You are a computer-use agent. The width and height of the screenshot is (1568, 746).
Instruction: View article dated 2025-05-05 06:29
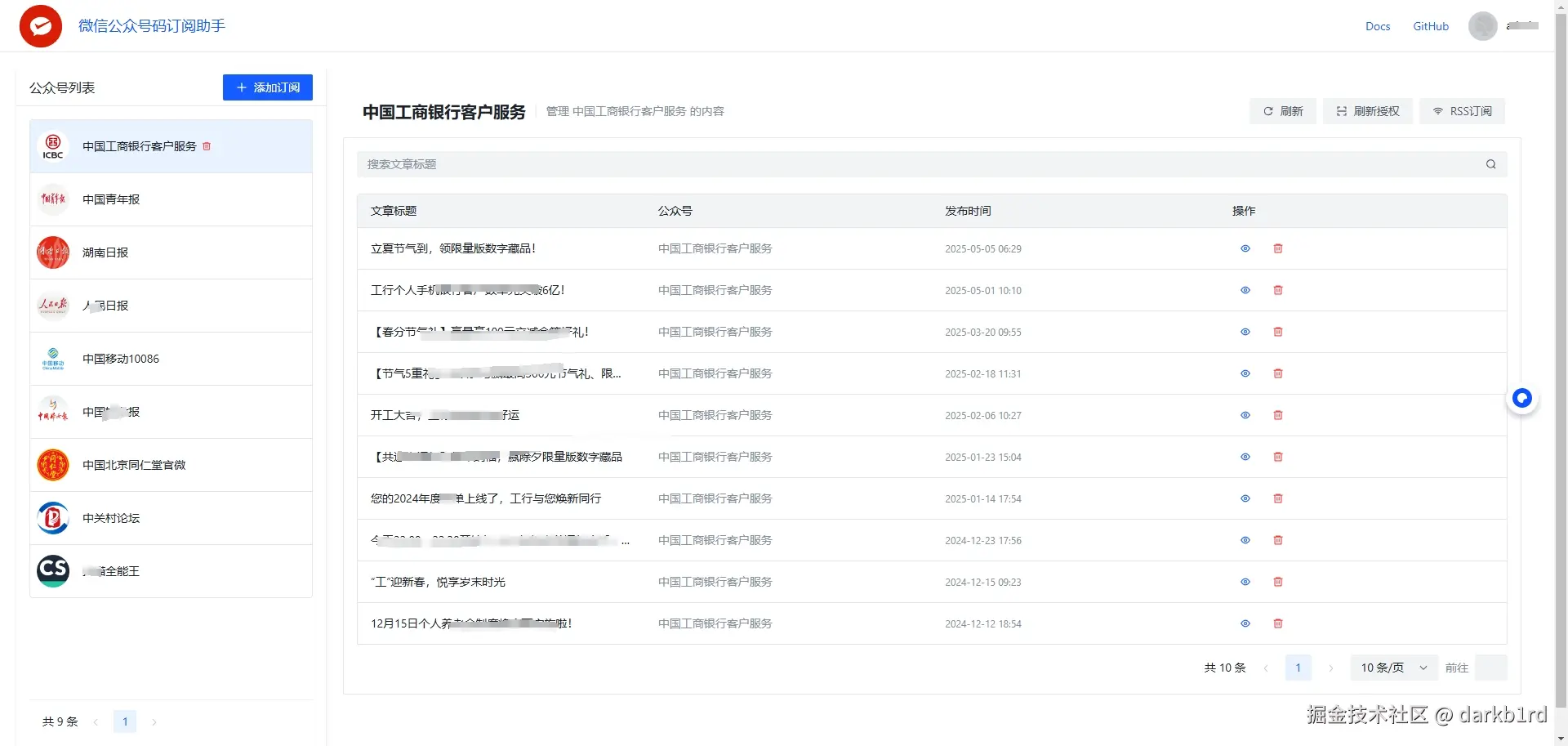pyautogui.click(x=1245, y=248)
